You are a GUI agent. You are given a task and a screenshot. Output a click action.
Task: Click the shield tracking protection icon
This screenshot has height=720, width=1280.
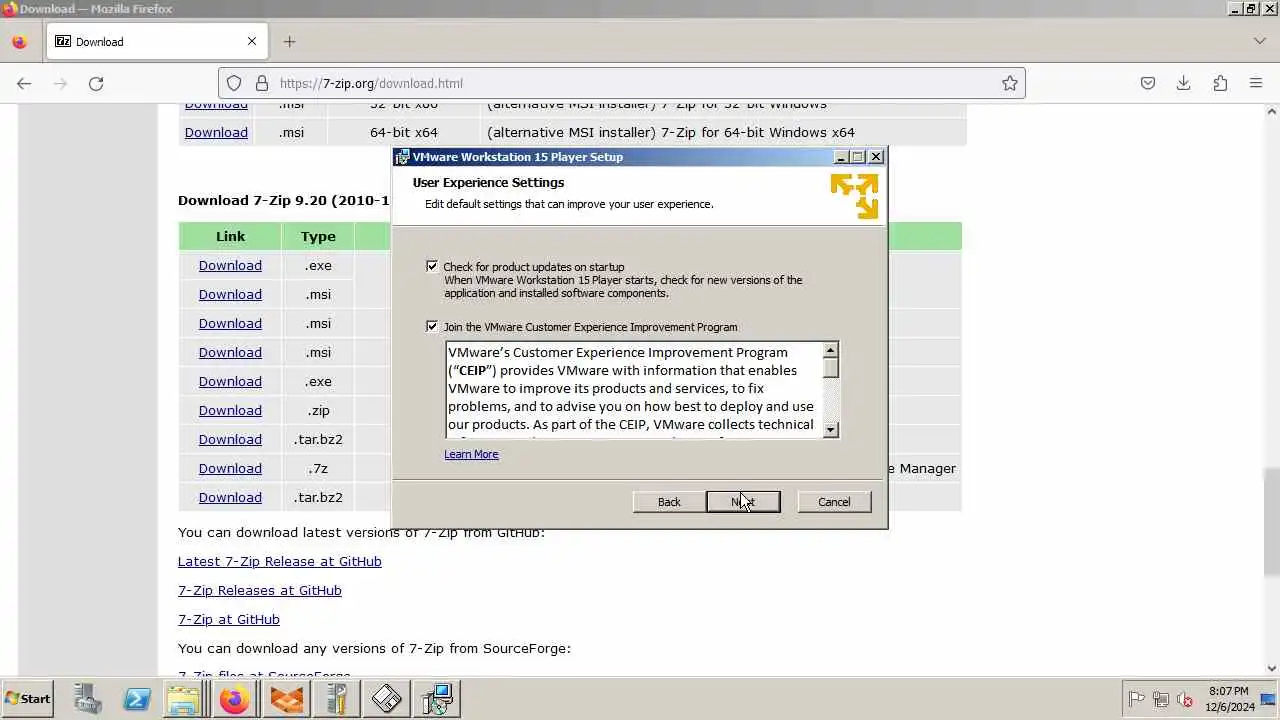coord(234,83)
